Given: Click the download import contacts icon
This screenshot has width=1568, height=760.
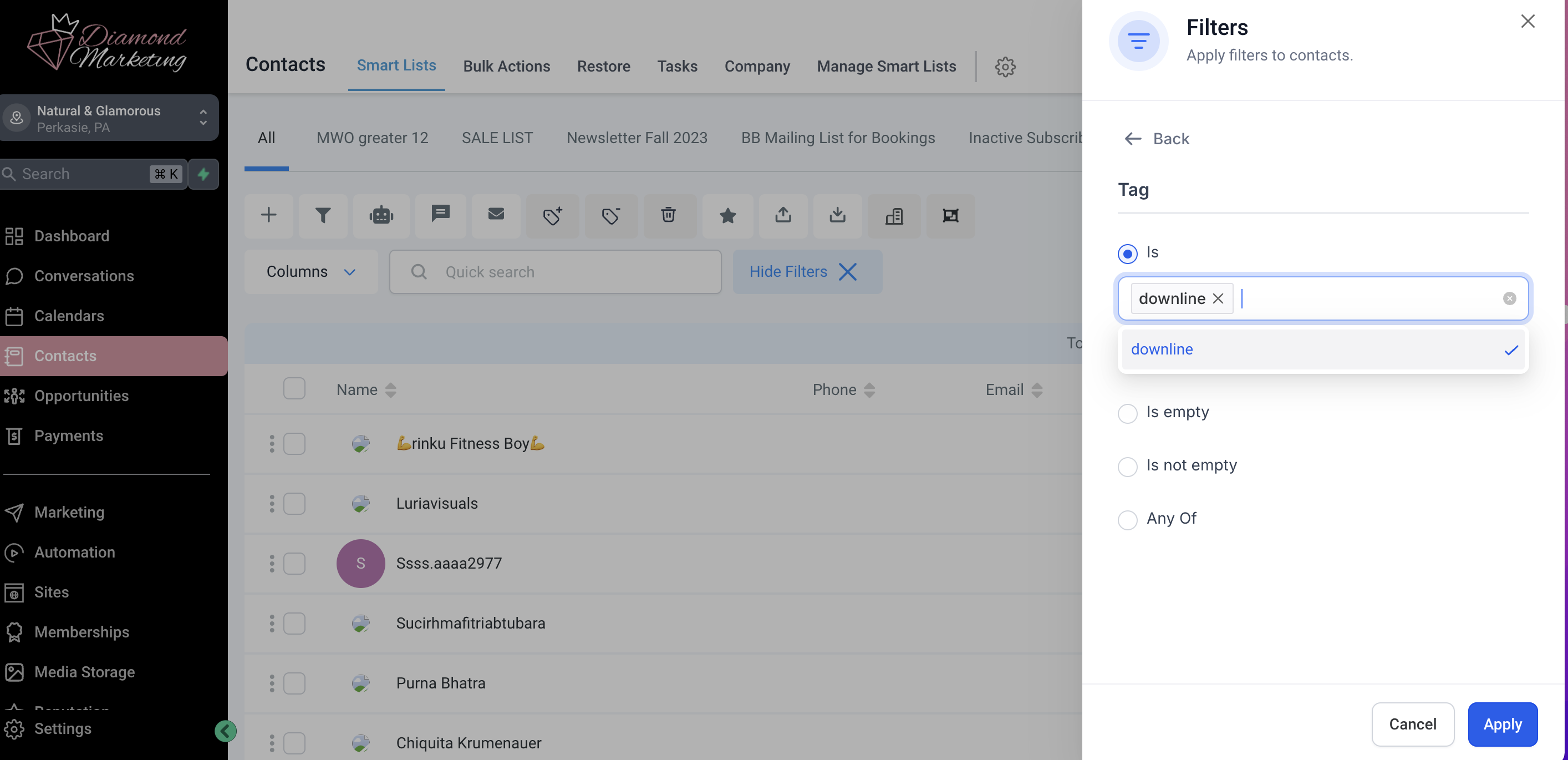Looking at the screenshot, I should point(837,216).
